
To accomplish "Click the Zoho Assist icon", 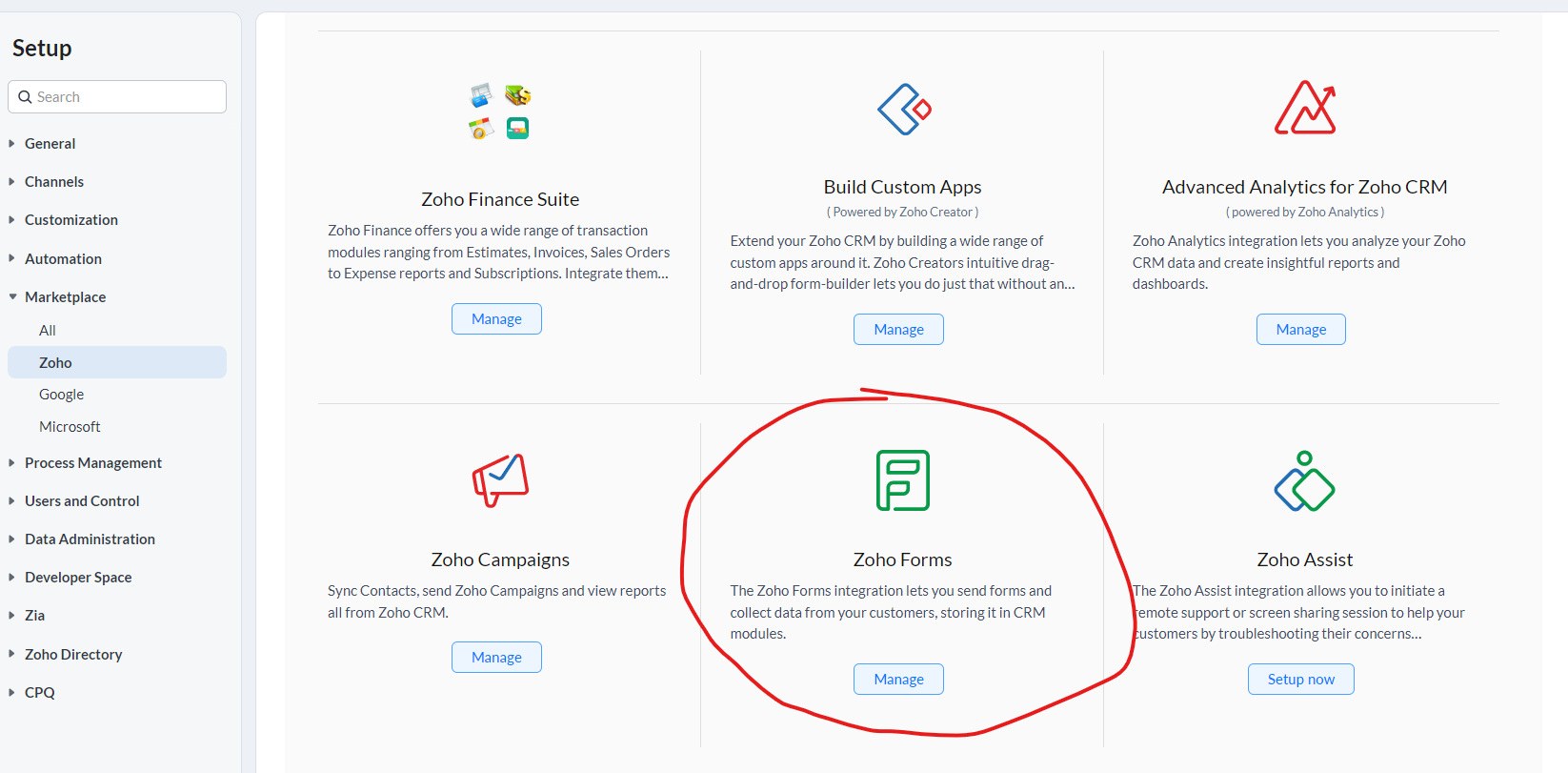I will point(1305,481).
